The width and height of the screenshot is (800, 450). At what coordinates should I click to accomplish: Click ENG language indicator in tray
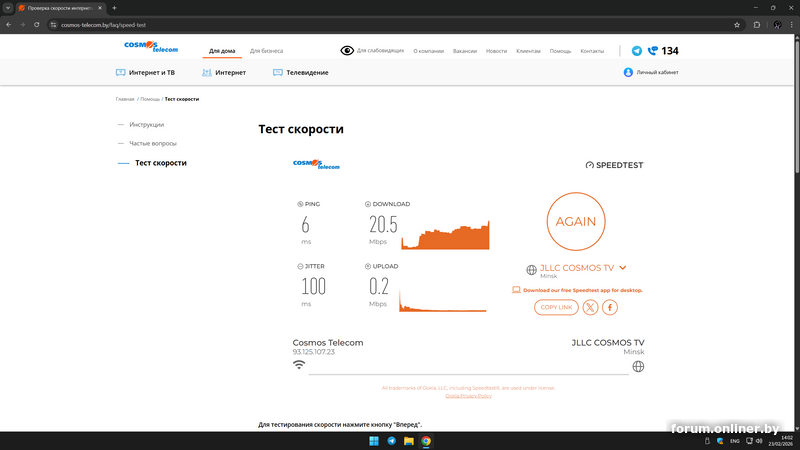click(735, 441)
